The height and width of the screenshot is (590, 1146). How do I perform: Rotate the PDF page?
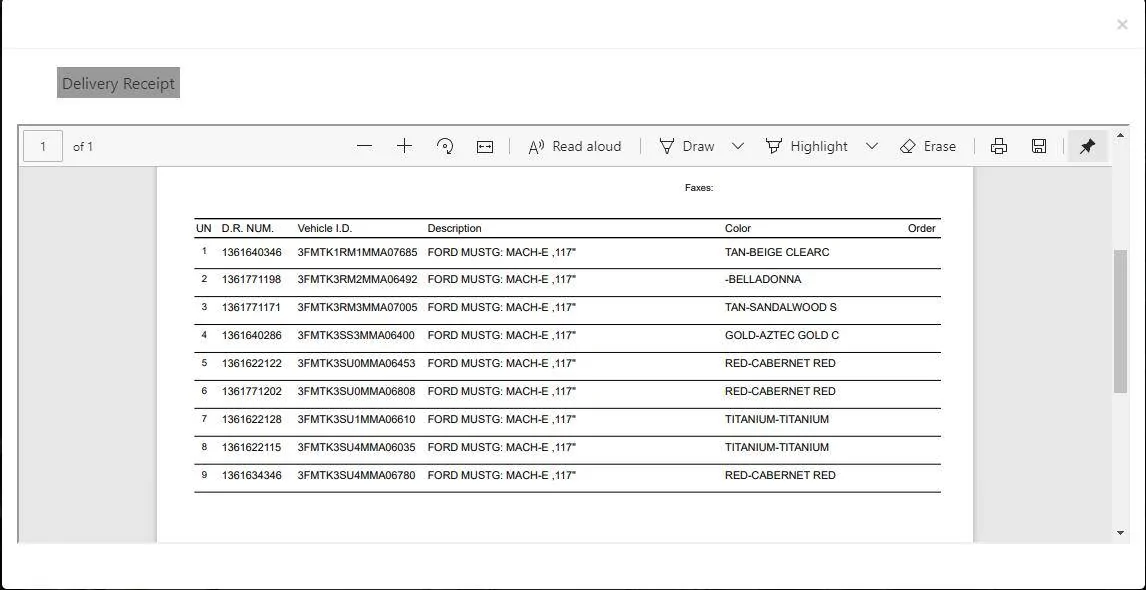point(444,146)
